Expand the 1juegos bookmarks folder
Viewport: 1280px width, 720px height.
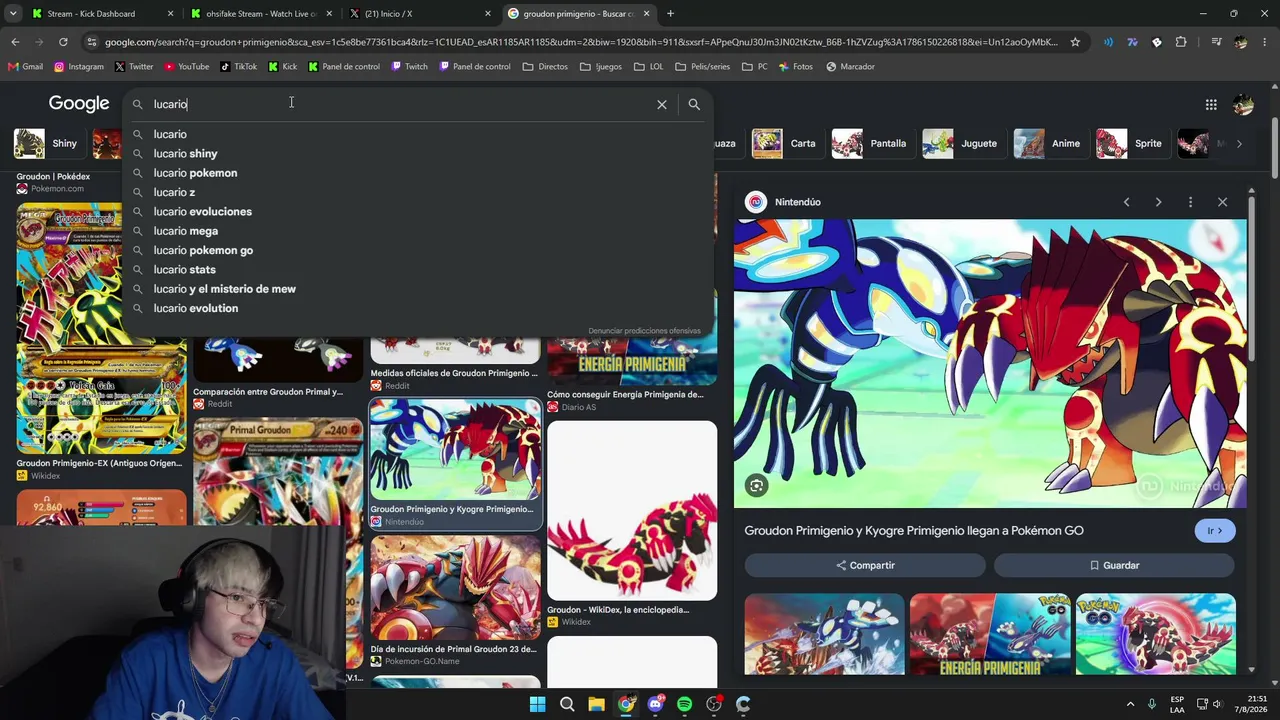click(601, 67)
